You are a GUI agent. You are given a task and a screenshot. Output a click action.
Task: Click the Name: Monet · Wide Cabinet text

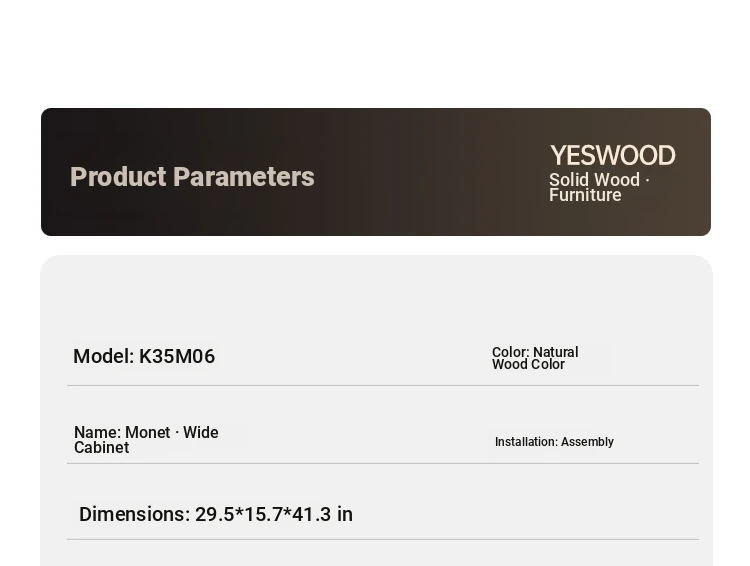click(146, 440)
